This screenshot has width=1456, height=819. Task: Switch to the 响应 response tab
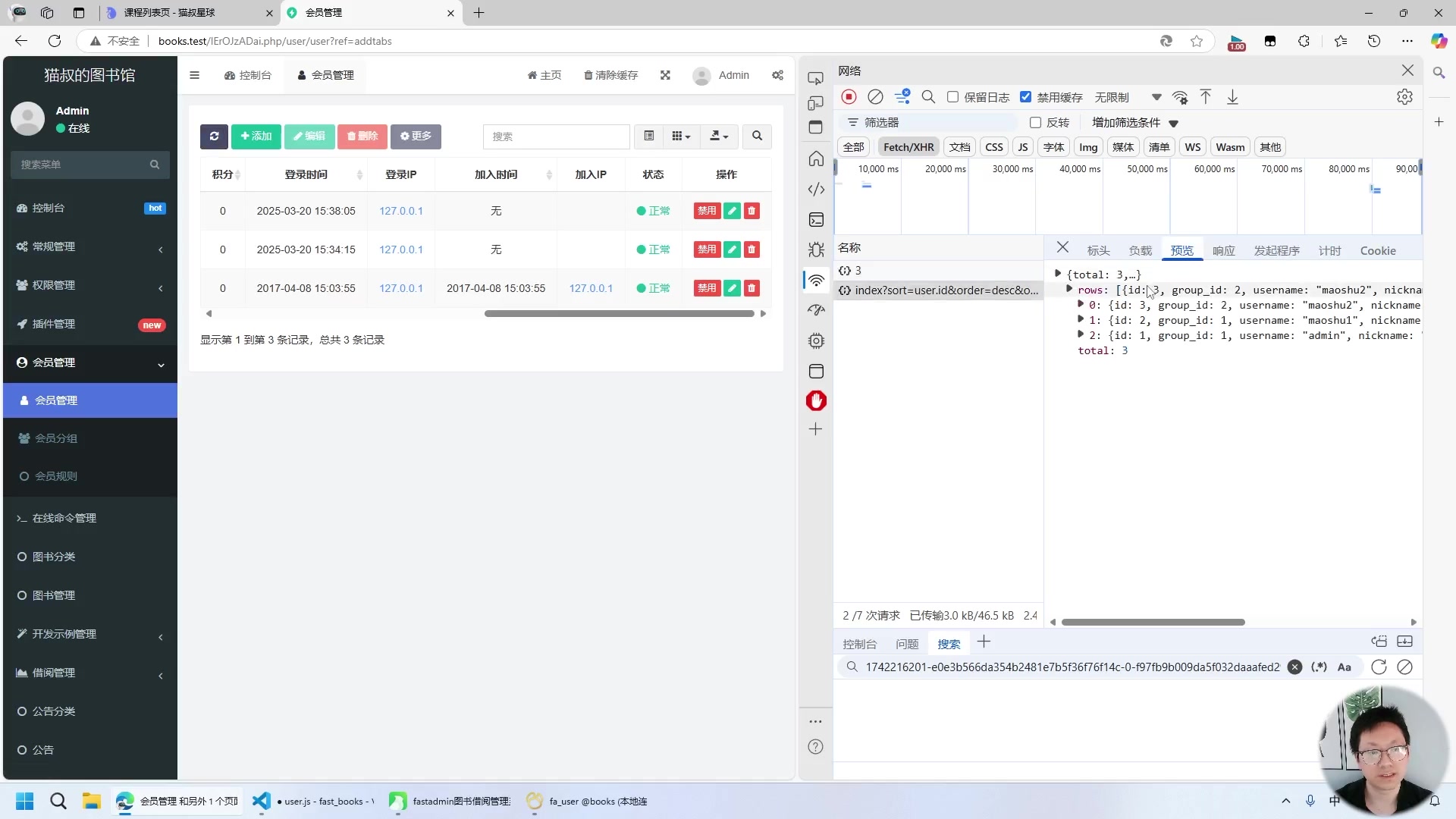(x=1223, y=251)
